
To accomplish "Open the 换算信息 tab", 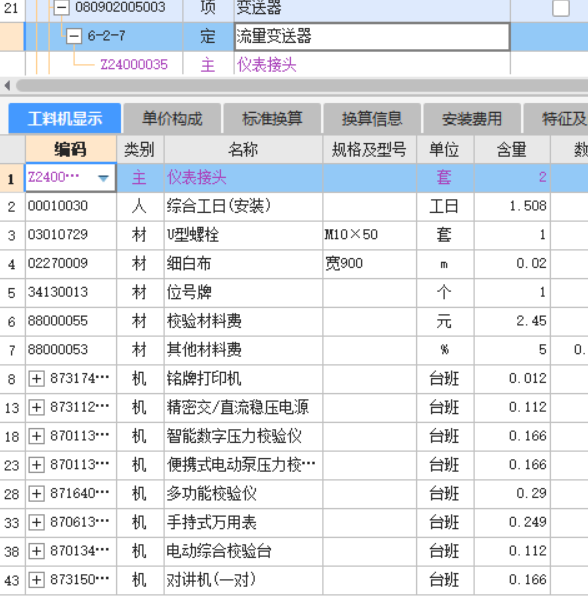I will (372, 118).
